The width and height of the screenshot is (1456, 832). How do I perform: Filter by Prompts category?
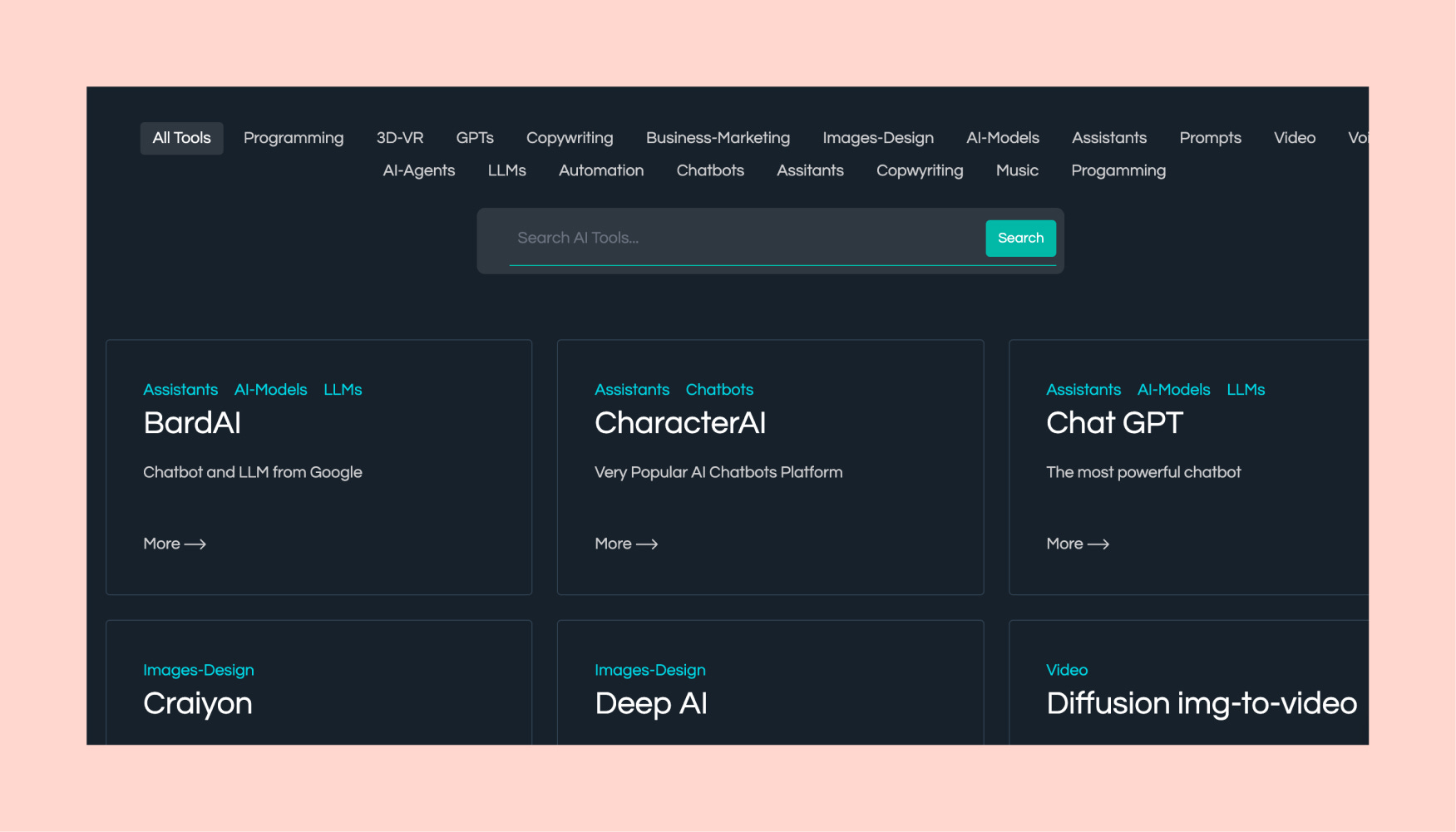click(1210, 138)
